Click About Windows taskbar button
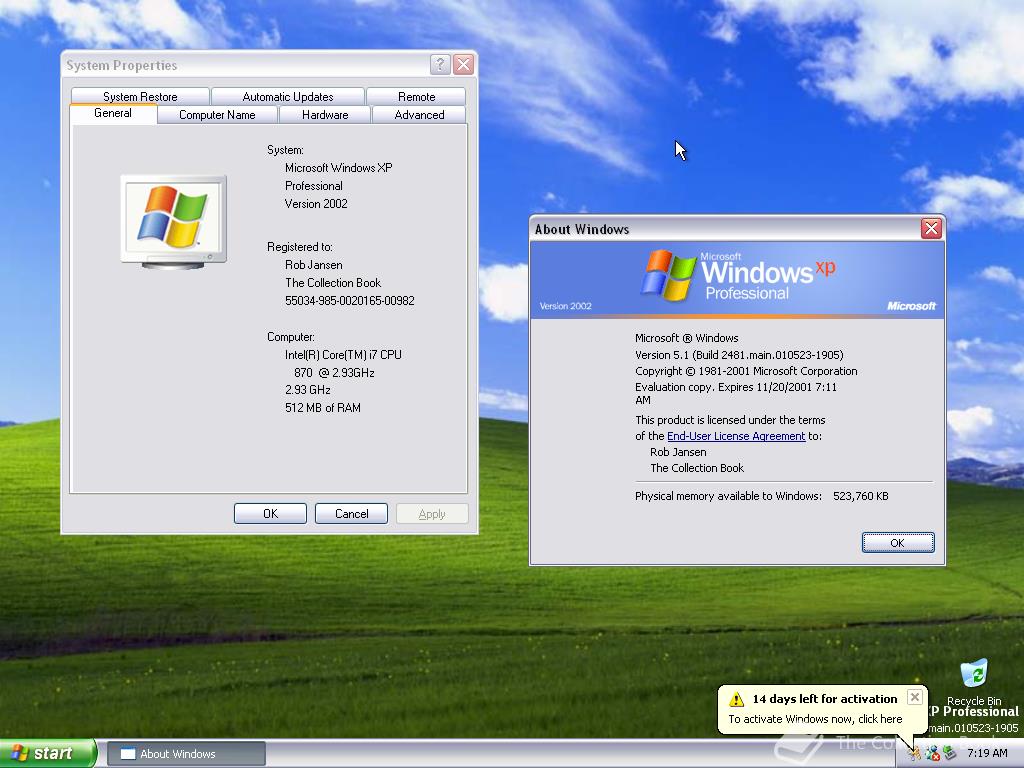1024x768 pixels. (x=186, y=754)
